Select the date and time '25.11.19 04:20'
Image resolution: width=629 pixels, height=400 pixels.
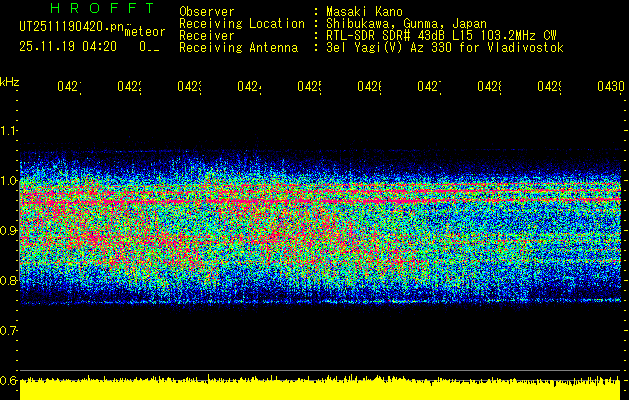click(68, 47)
